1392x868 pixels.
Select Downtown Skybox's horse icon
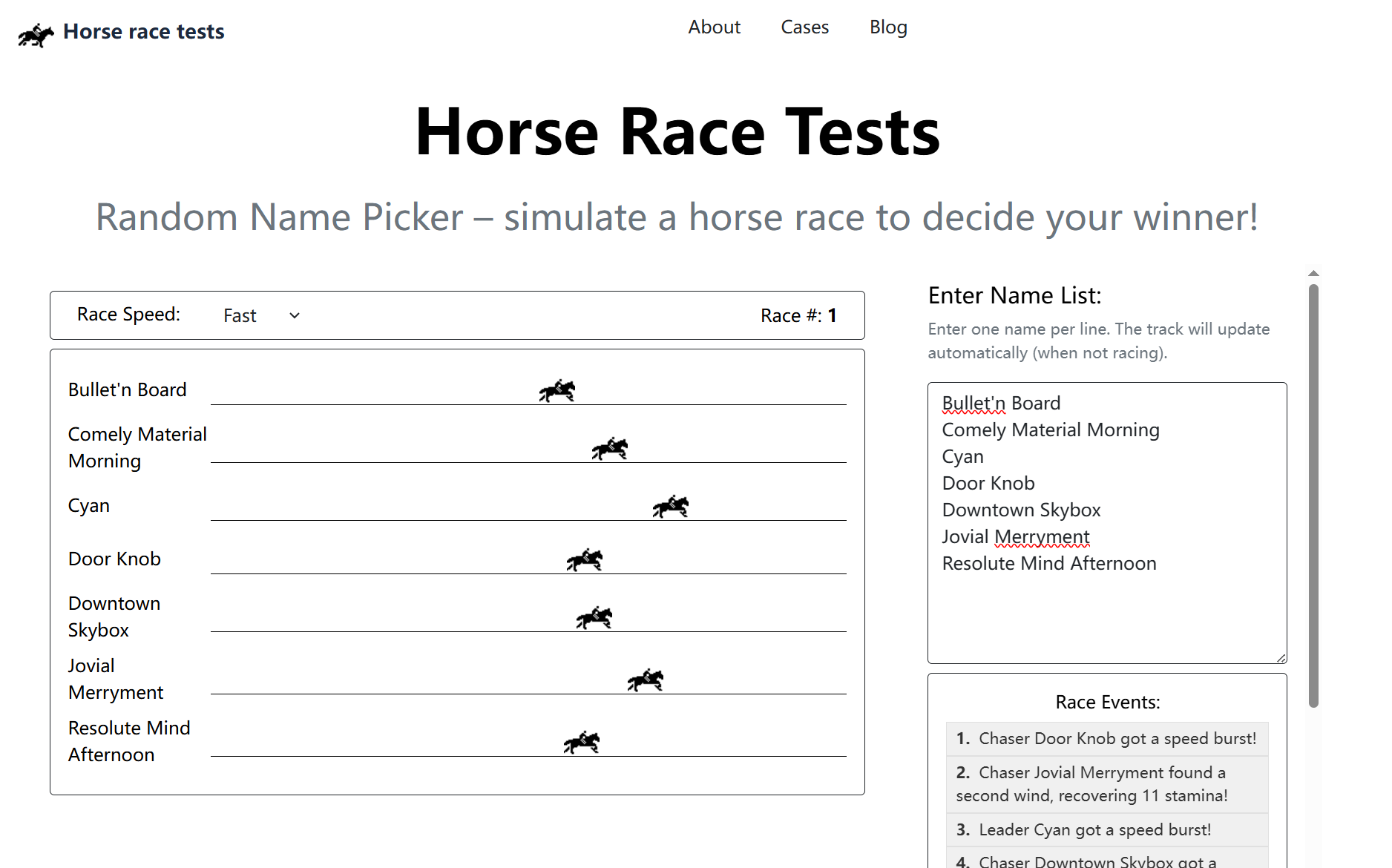tap(596, 616)
